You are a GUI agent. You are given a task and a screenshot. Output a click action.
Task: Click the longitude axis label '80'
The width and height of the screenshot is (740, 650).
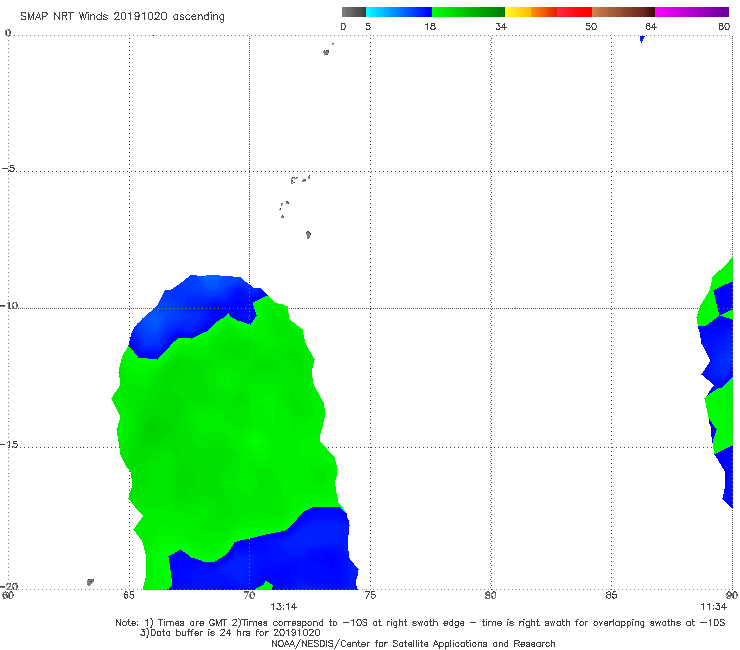click(491, 595)
